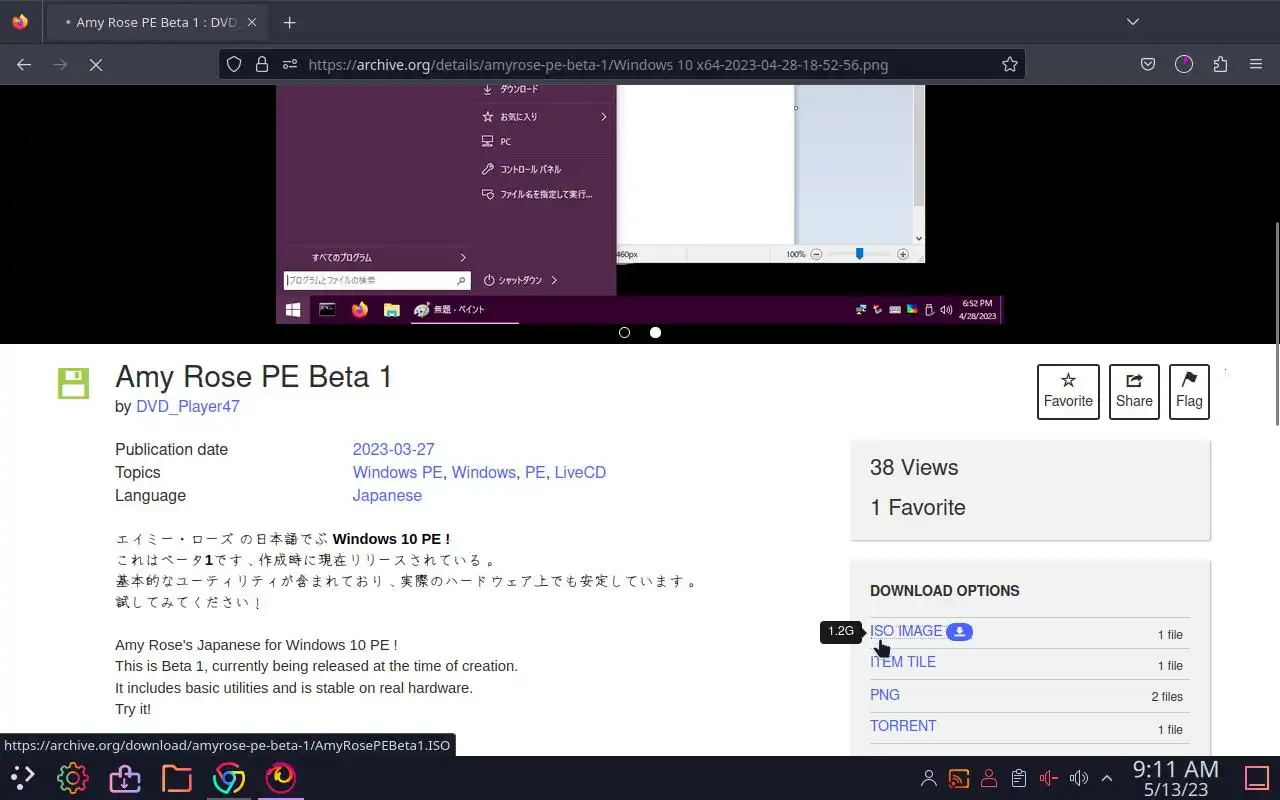Click the Firefox logo in the tab bar

click(x=20, y=22)
